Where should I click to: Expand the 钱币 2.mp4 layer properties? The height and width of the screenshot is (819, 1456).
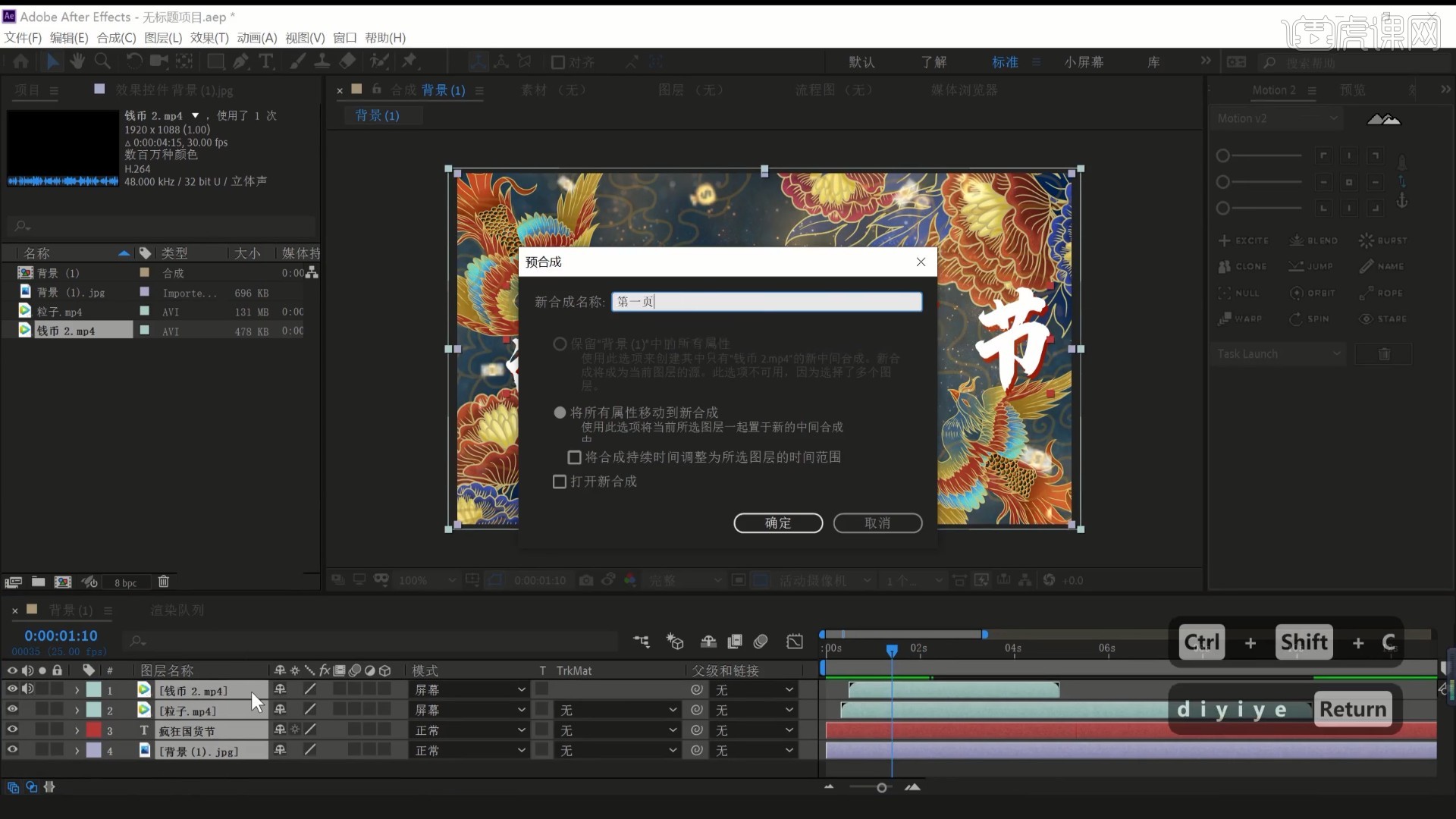77,690
